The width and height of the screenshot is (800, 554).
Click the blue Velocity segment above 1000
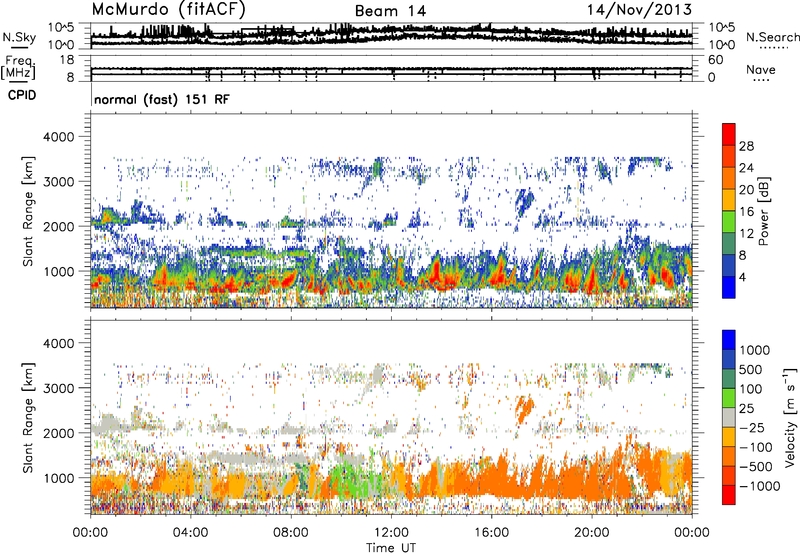coord(729,340)
